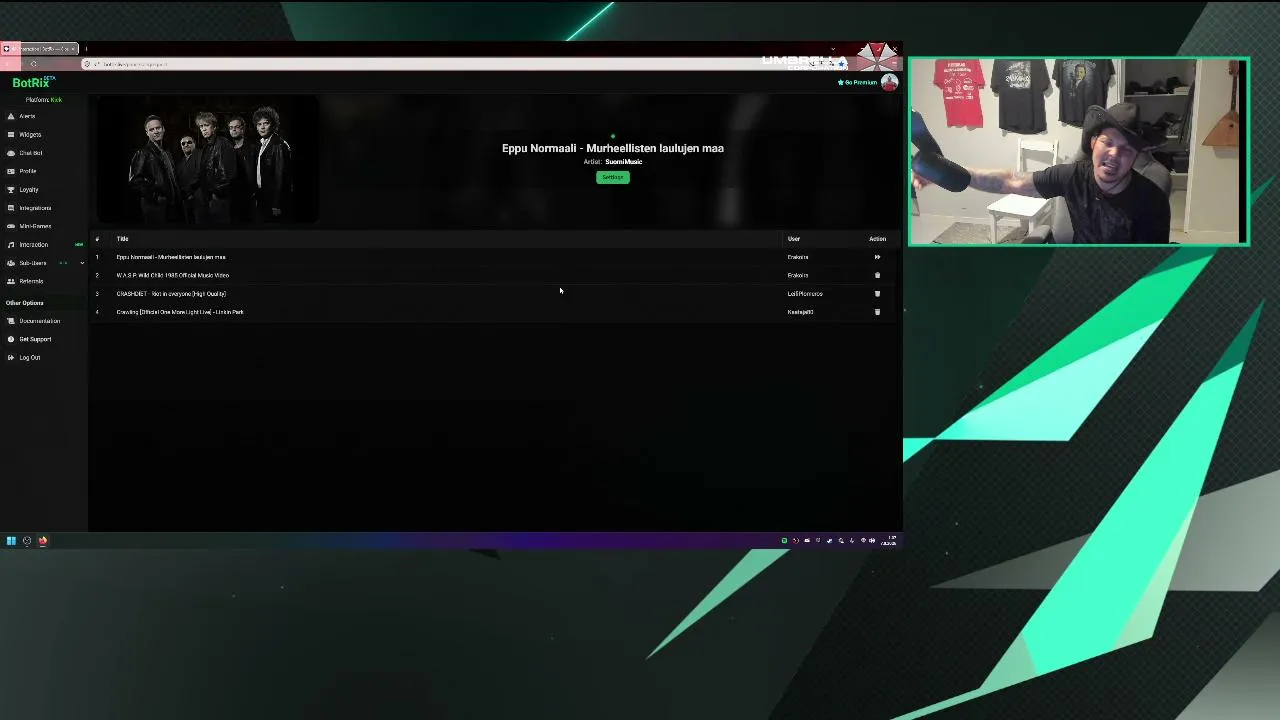1280x720 pixels.
Task: Open the Loyalty trophy icon
Action: point(11,189)
